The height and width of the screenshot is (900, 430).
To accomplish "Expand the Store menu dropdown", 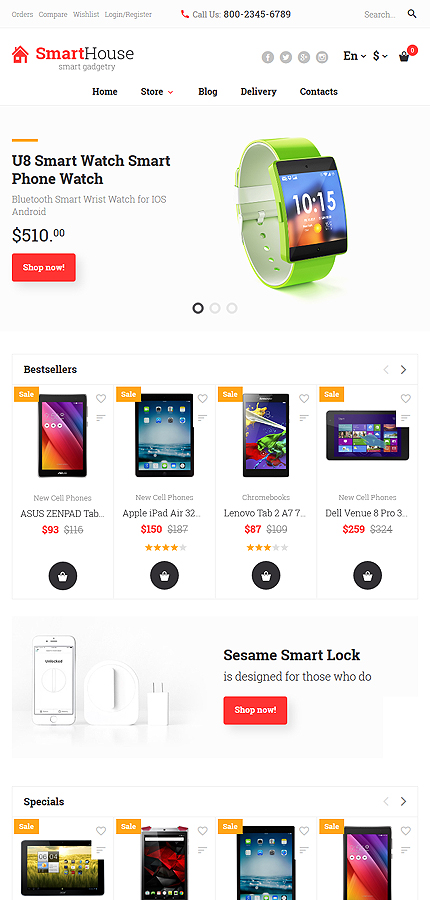I will 157,92.
